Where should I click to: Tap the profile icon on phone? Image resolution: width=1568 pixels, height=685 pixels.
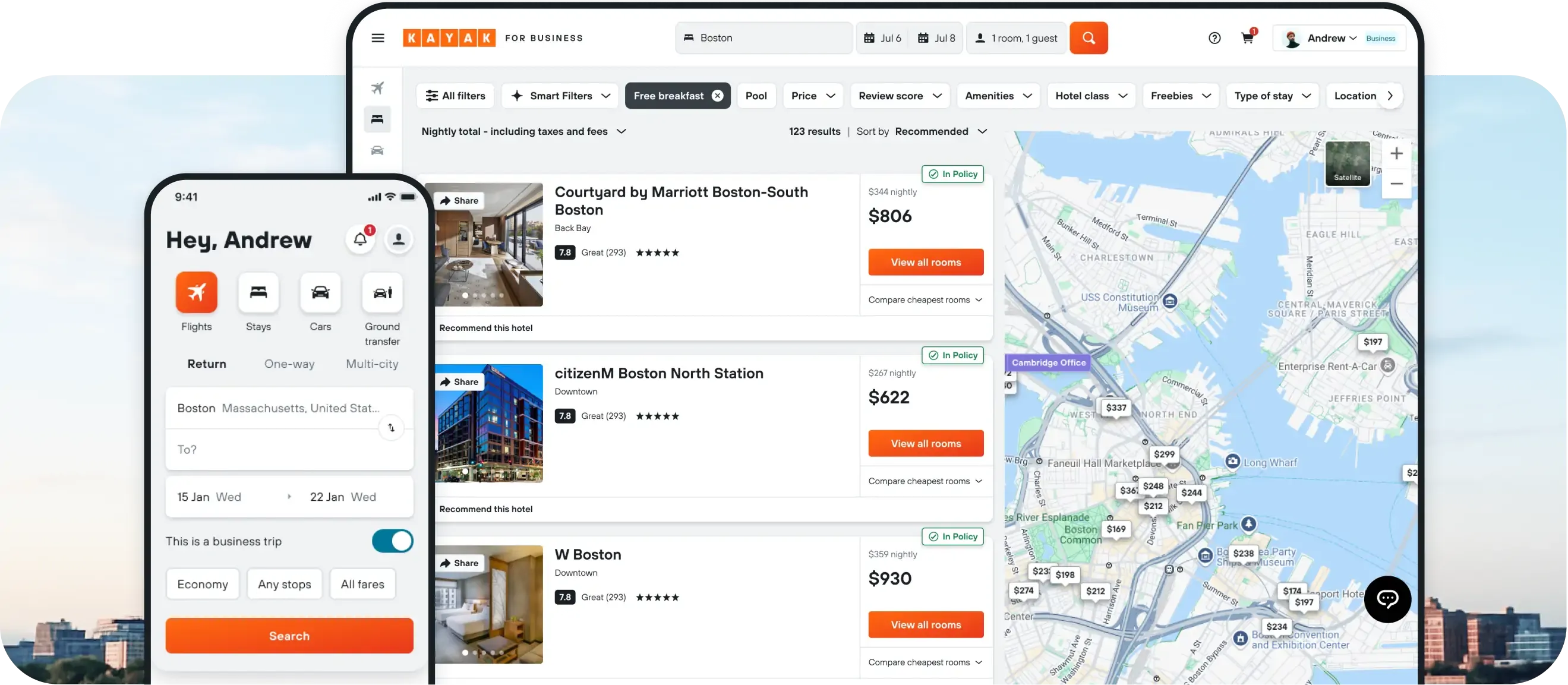[399, 239]
